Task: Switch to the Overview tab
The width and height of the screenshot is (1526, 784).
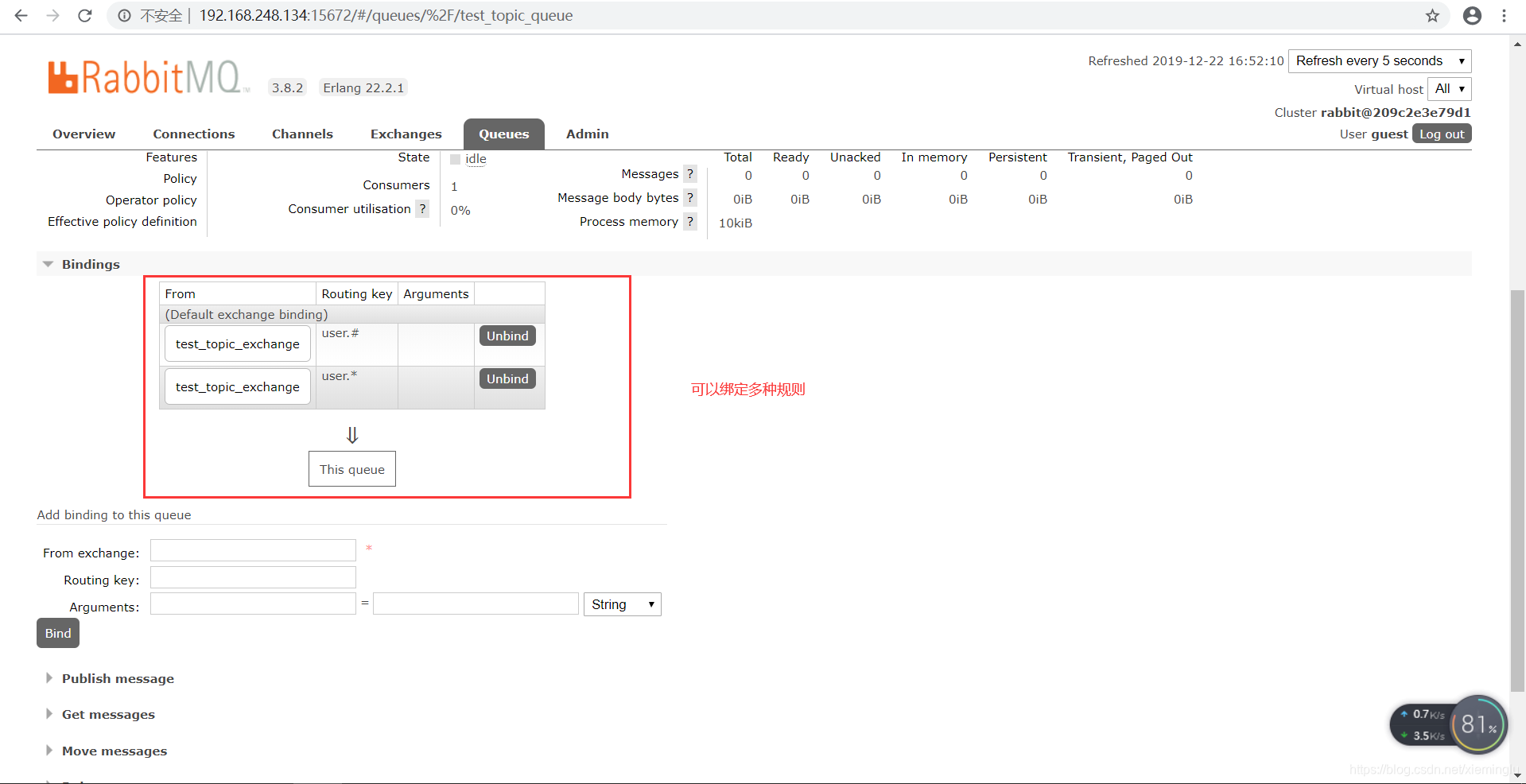Action: 84,134
